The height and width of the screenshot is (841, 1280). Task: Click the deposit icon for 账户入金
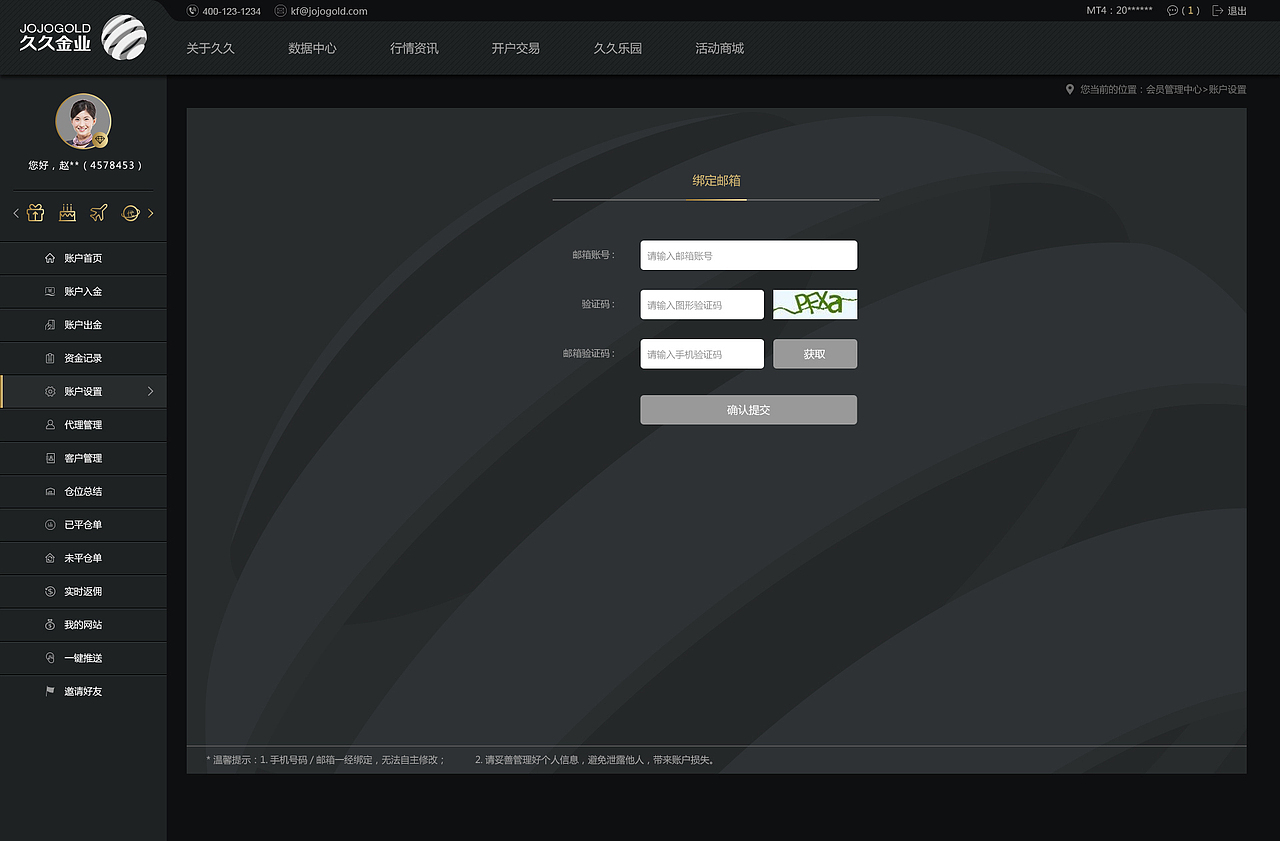pos(50,291)
